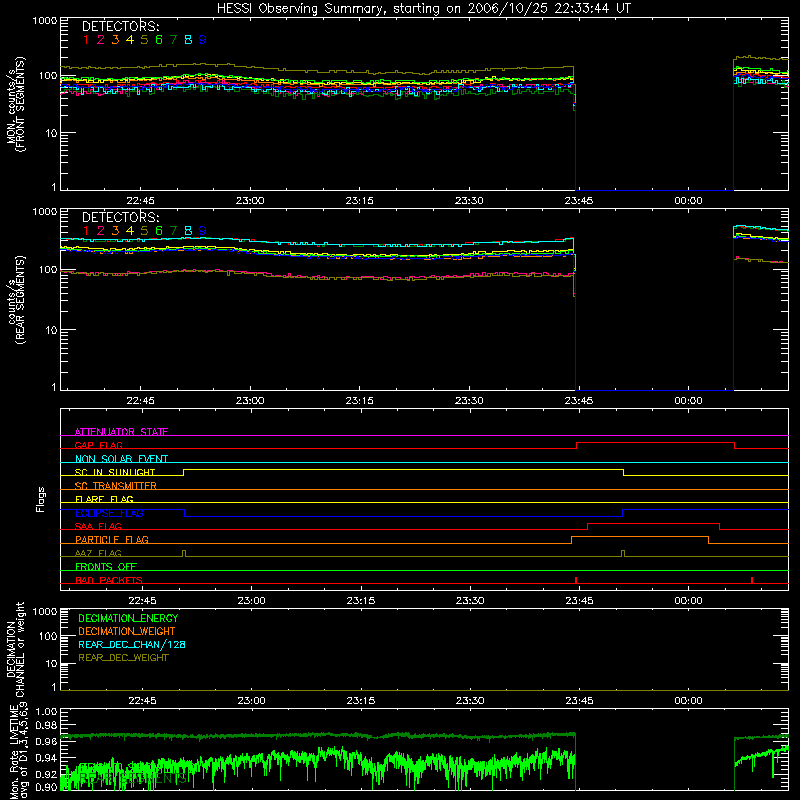The height and width of the screenshot is (800, 800).
Task: Select orange detector 3 in rear segments legend
Action: pyautogui.click(x=115, y=231)
